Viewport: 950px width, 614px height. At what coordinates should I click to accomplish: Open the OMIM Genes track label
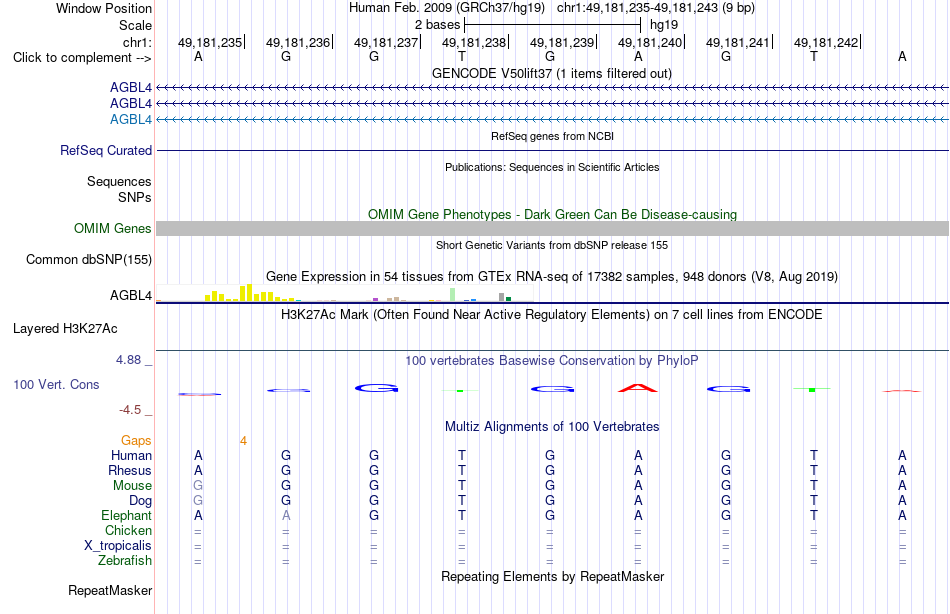point(113,229)
